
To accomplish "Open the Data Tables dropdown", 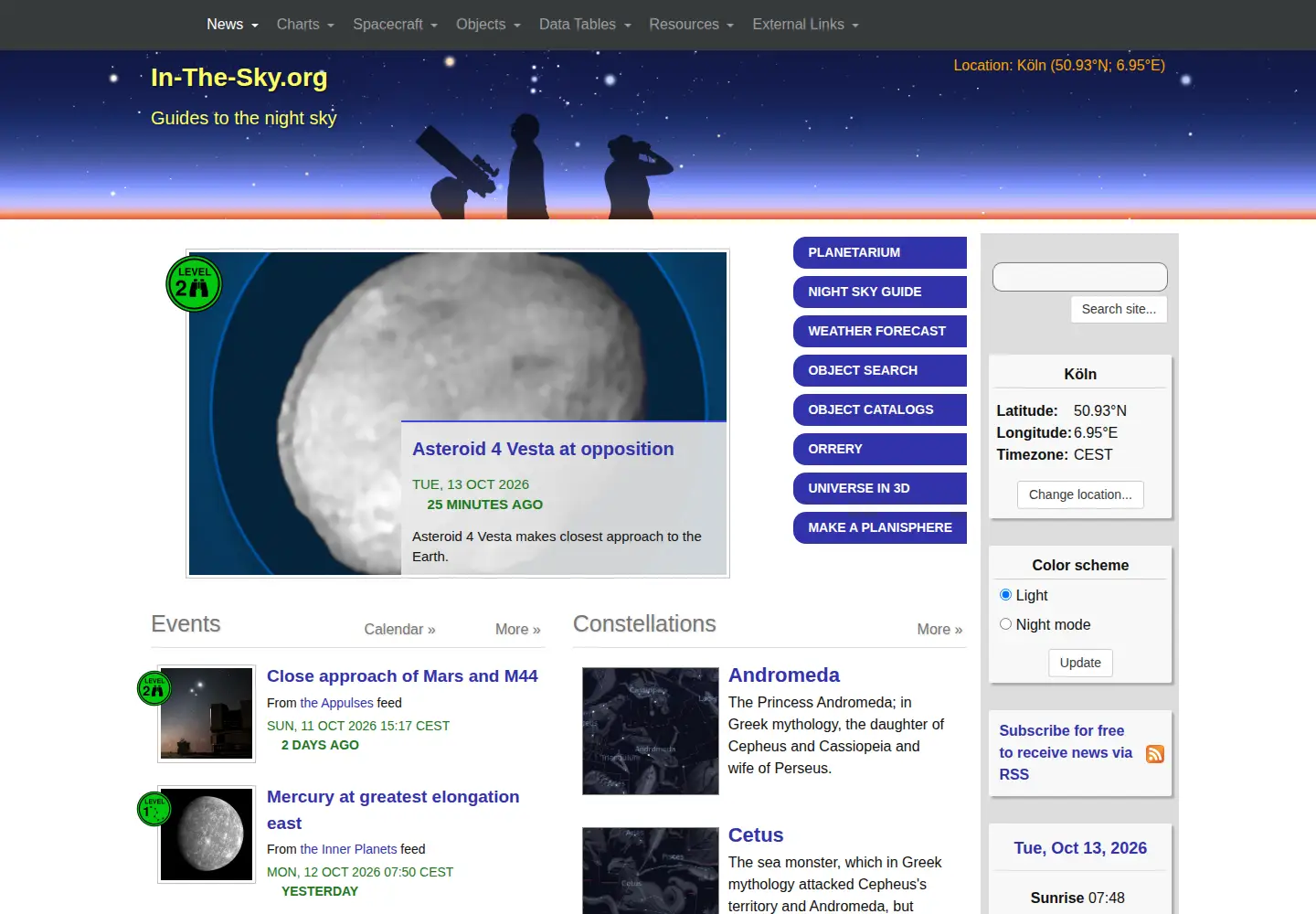I will pos(585,25).
